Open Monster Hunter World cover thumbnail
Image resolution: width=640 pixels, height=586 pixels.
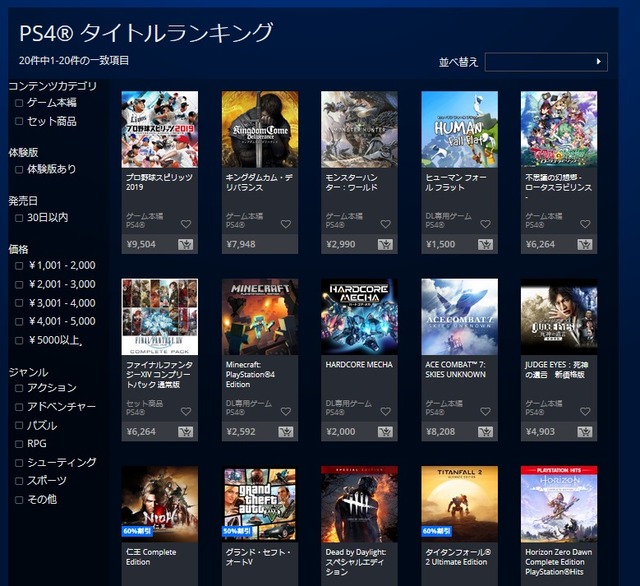[359, 129]
